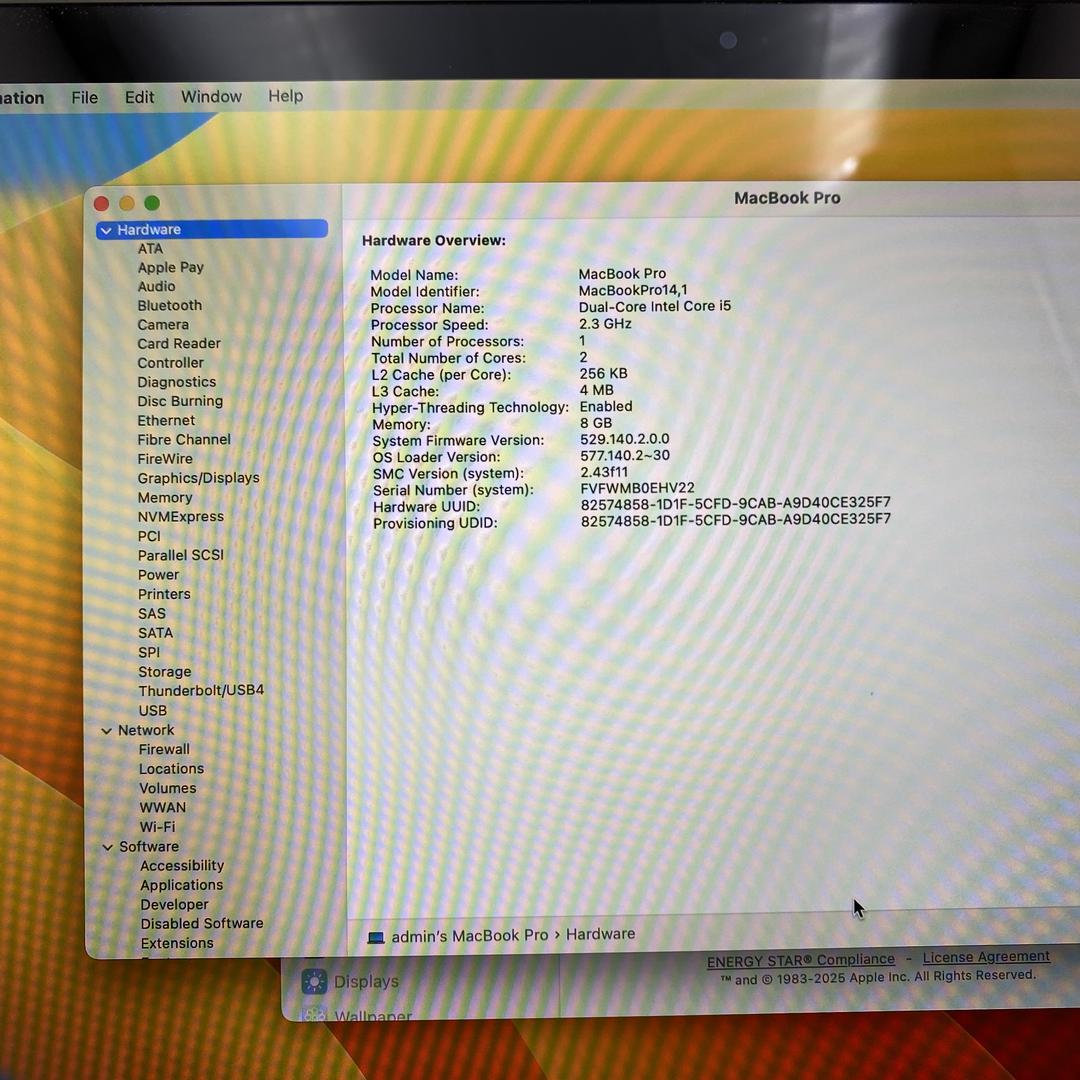Open the Edit menu

[139, 97]
